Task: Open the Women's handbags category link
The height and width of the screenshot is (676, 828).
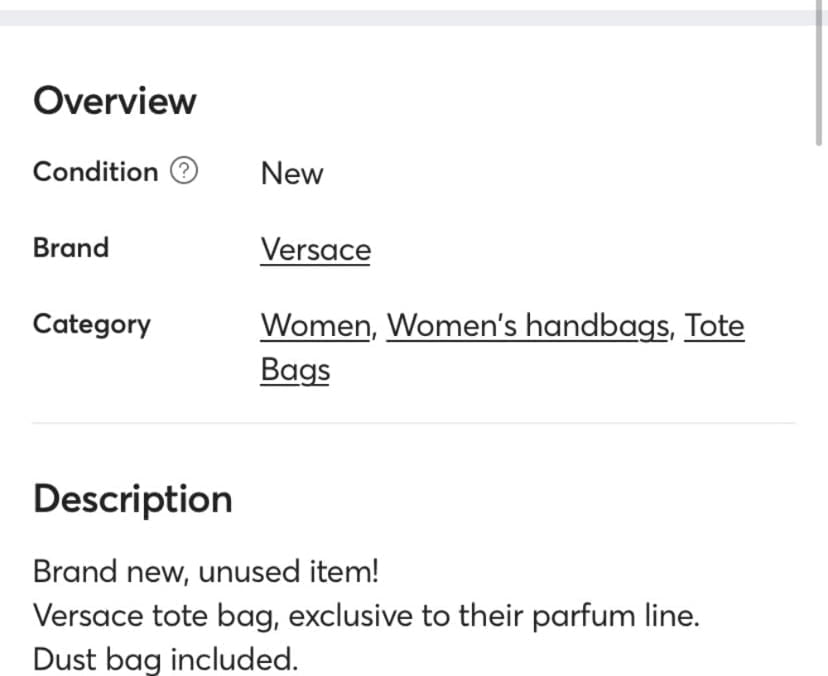Action: tap(528, 326)
